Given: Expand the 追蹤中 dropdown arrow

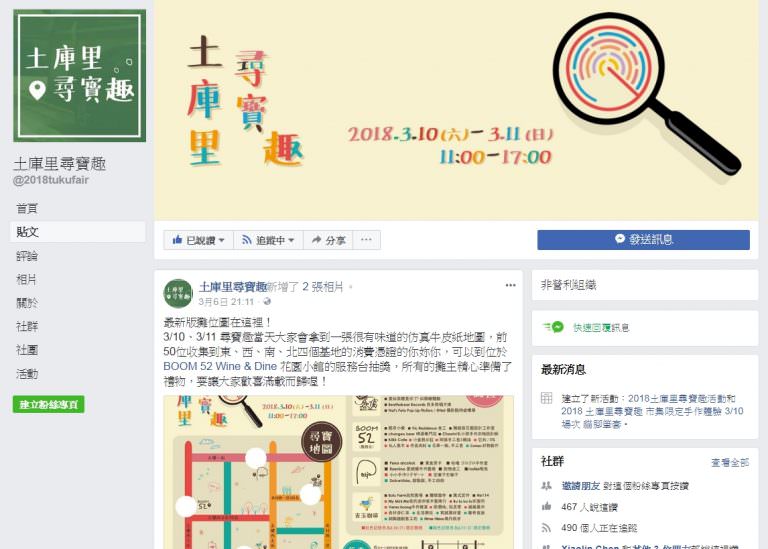Looking at the screenshot, I should tap(291, 240).
